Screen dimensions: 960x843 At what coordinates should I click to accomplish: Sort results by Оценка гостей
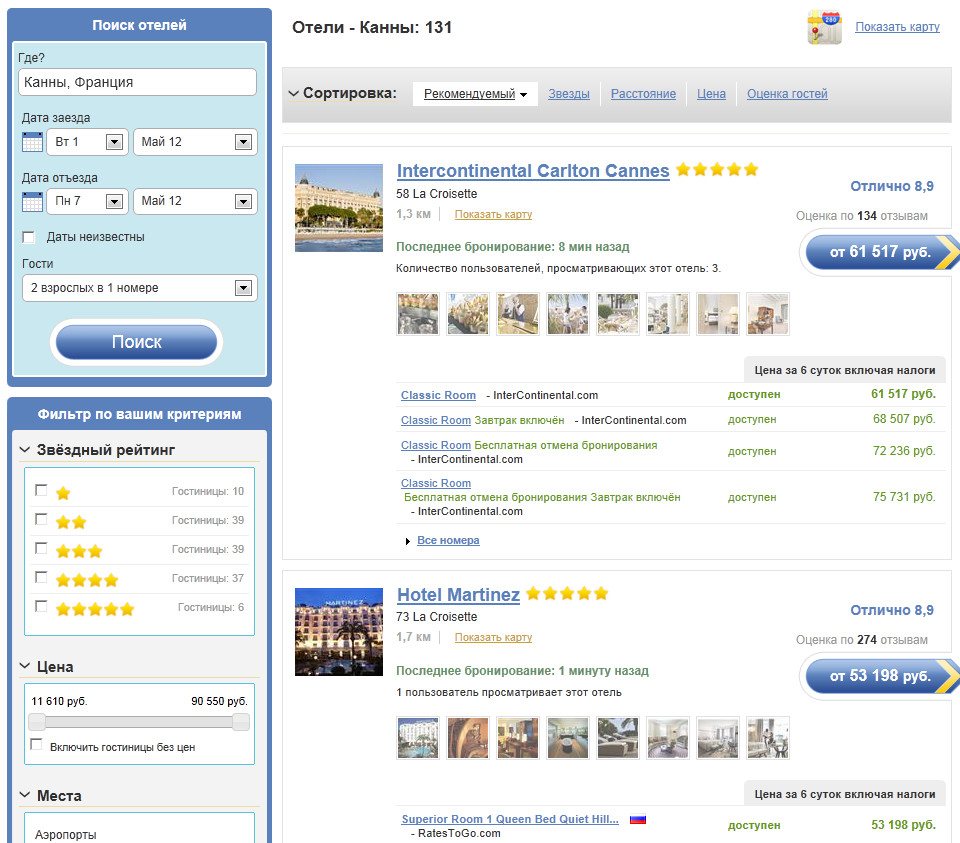point(787,94)
